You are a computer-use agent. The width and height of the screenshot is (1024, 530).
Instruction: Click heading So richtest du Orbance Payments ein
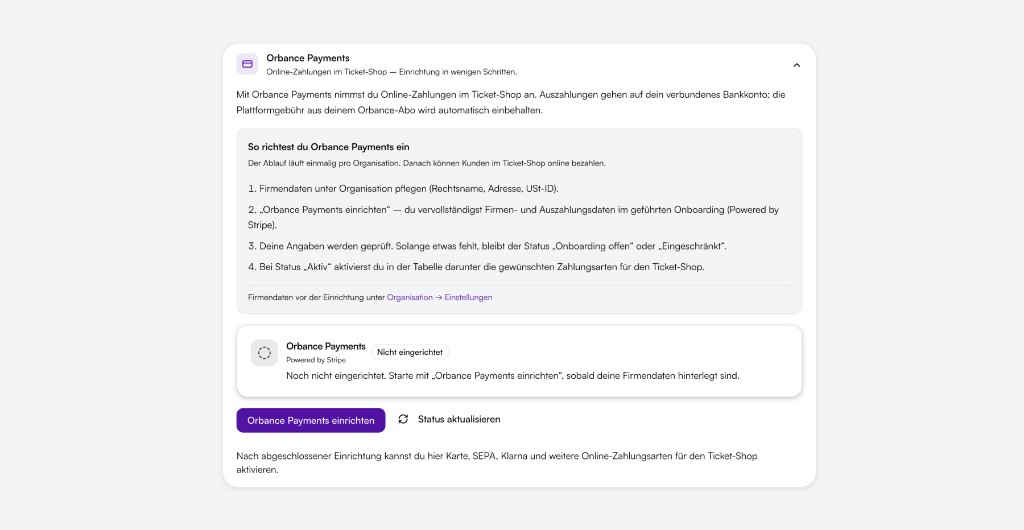[328, 147]
